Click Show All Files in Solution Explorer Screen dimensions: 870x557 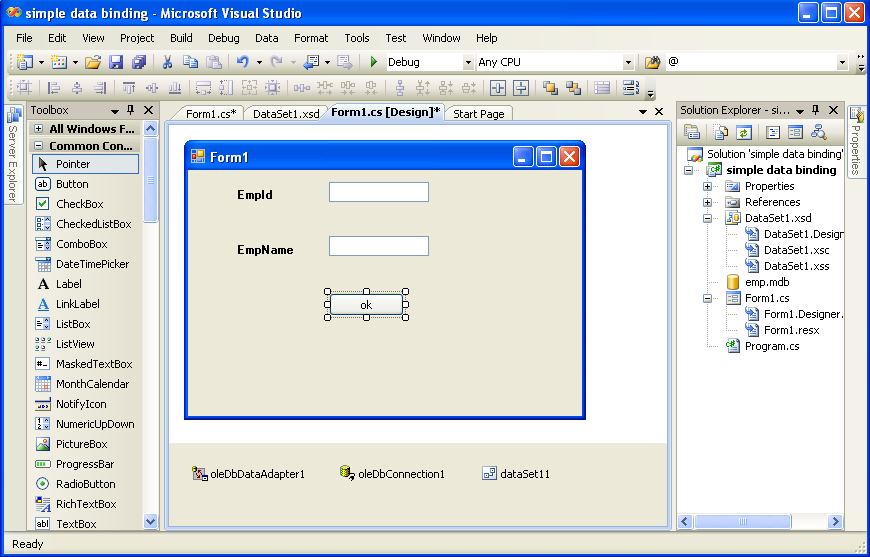pos(720,132)
